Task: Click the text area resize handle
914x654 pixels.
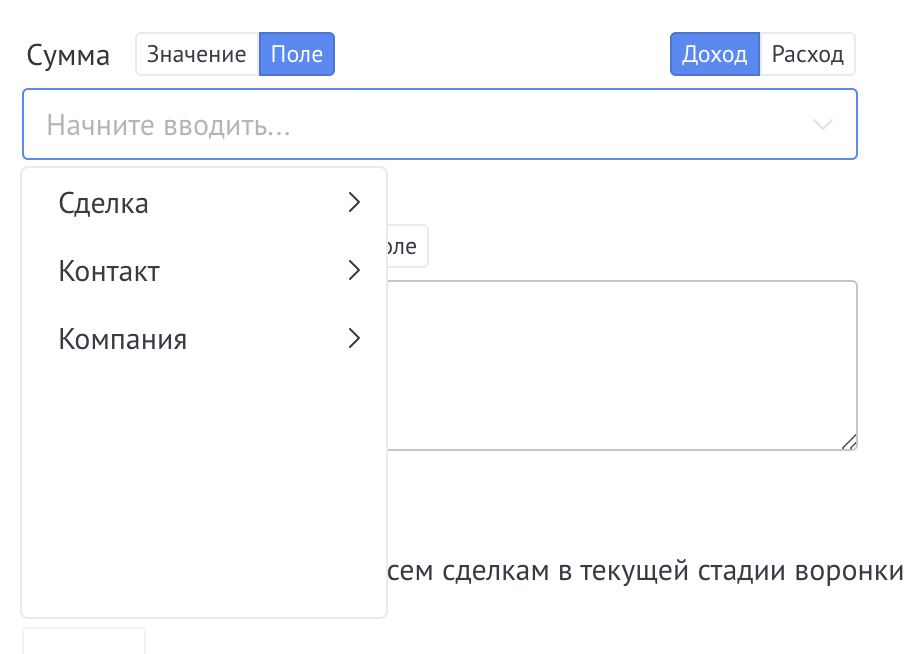Action: (x=849, y=442)
